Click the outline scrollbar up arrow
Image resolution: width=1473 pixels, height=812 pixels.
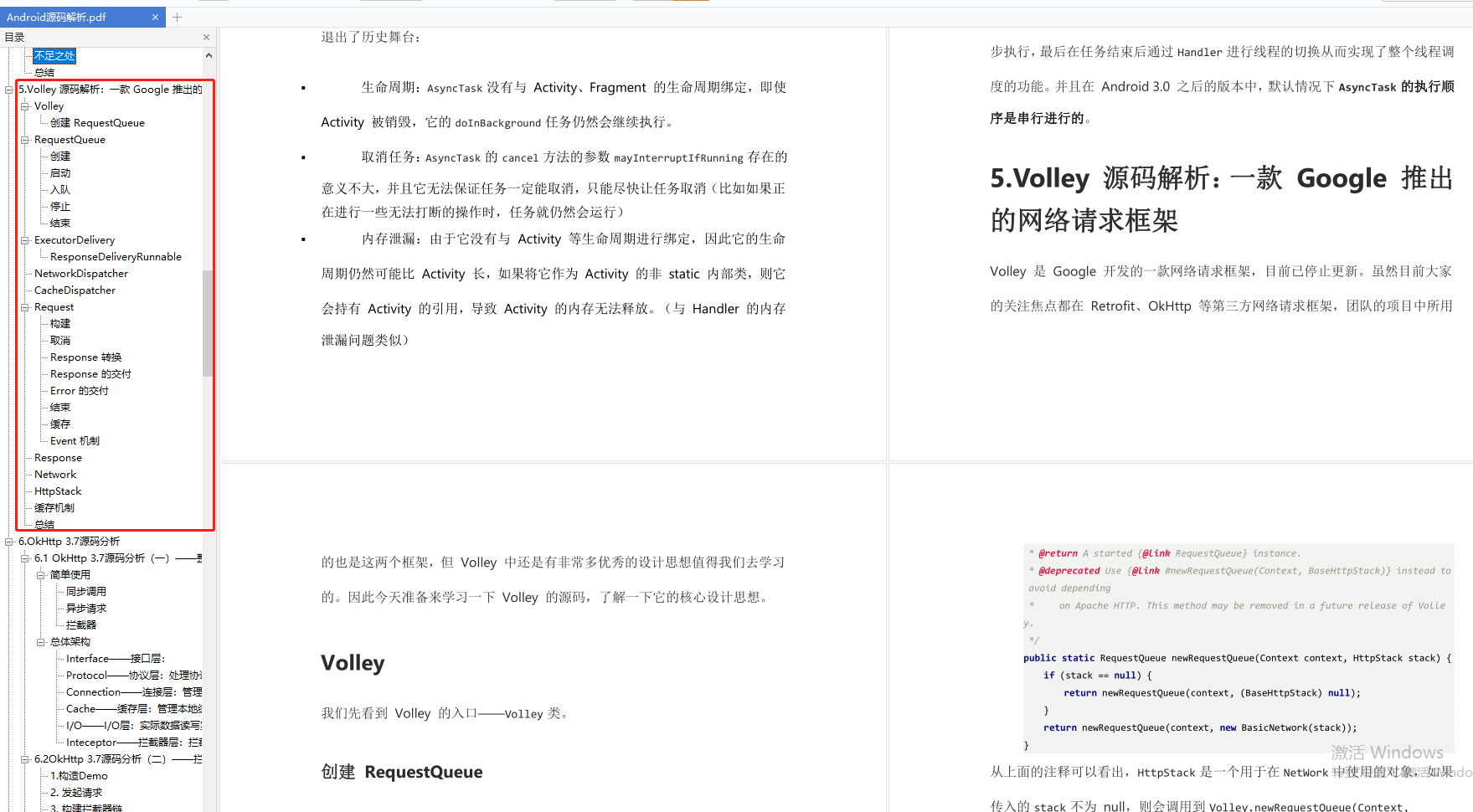pos(209,55)
